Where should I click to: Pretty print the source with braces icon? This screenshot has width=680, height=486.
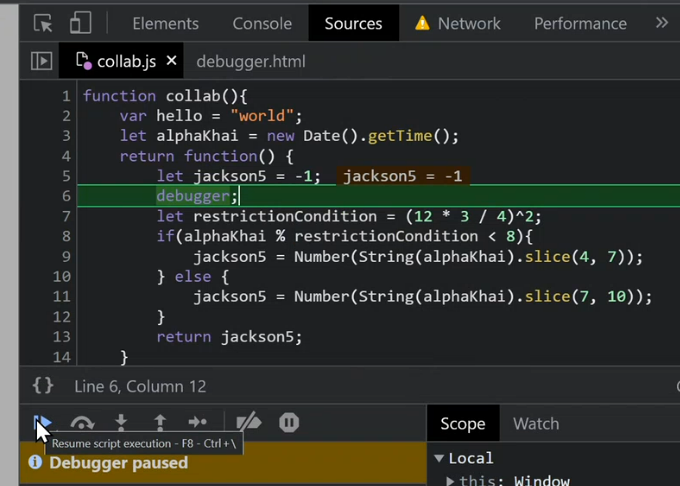pyautogui.click(x=43, y=385)
